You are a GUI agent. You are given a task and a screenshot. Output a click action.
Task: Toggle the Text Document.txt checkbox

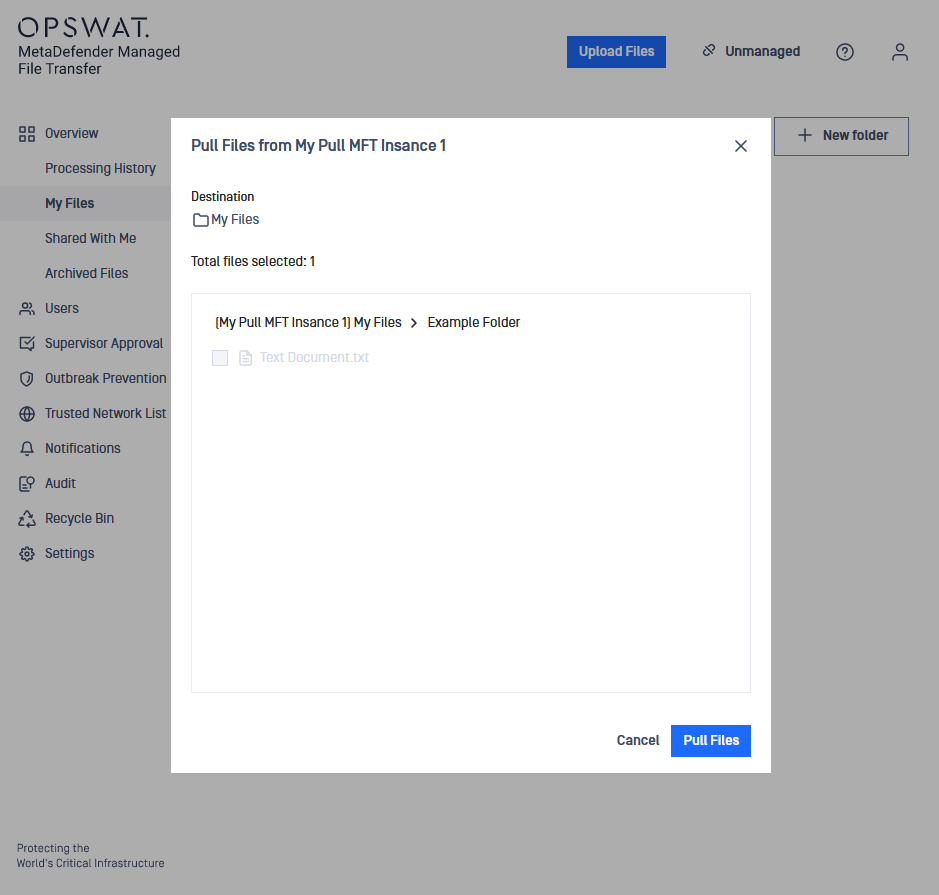(x=220, y=358)
